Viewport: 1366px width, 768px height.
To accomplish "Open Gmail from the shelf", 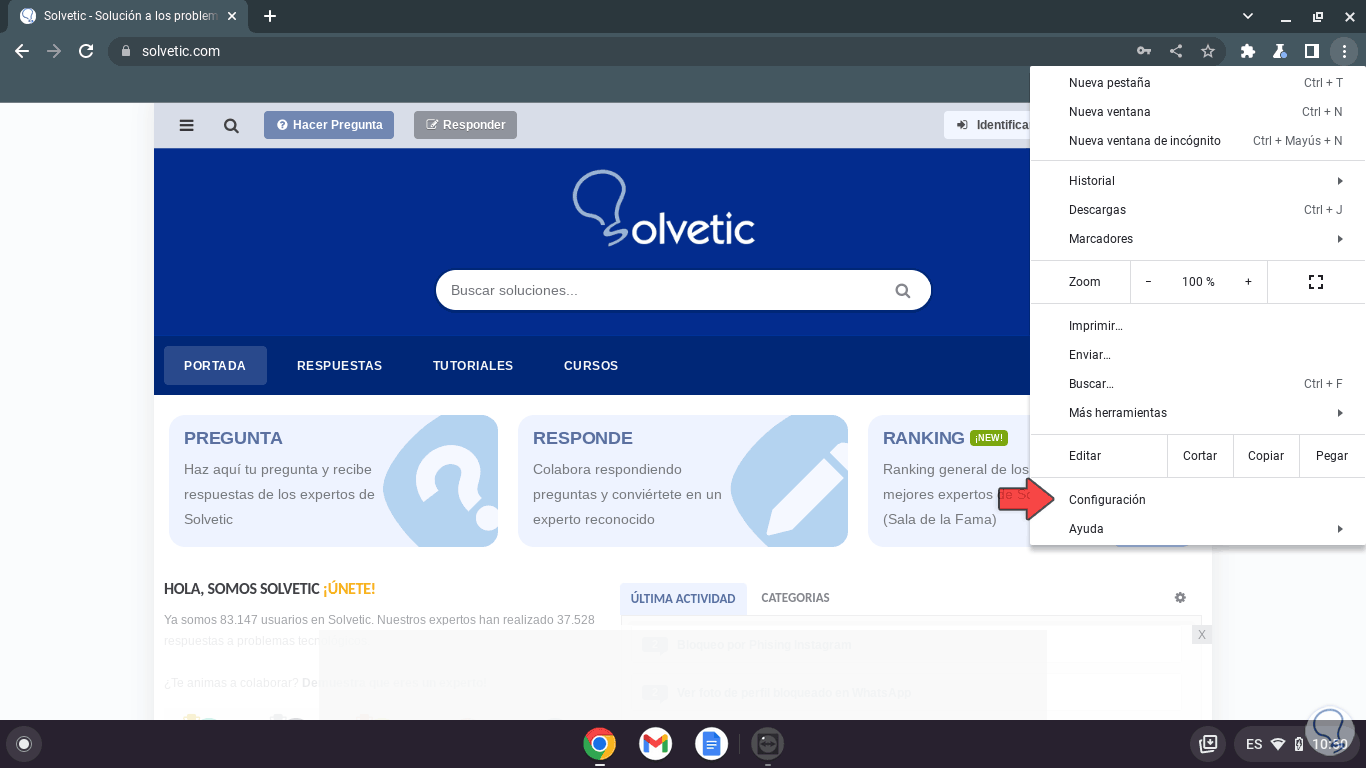I will tap(655, 744).
